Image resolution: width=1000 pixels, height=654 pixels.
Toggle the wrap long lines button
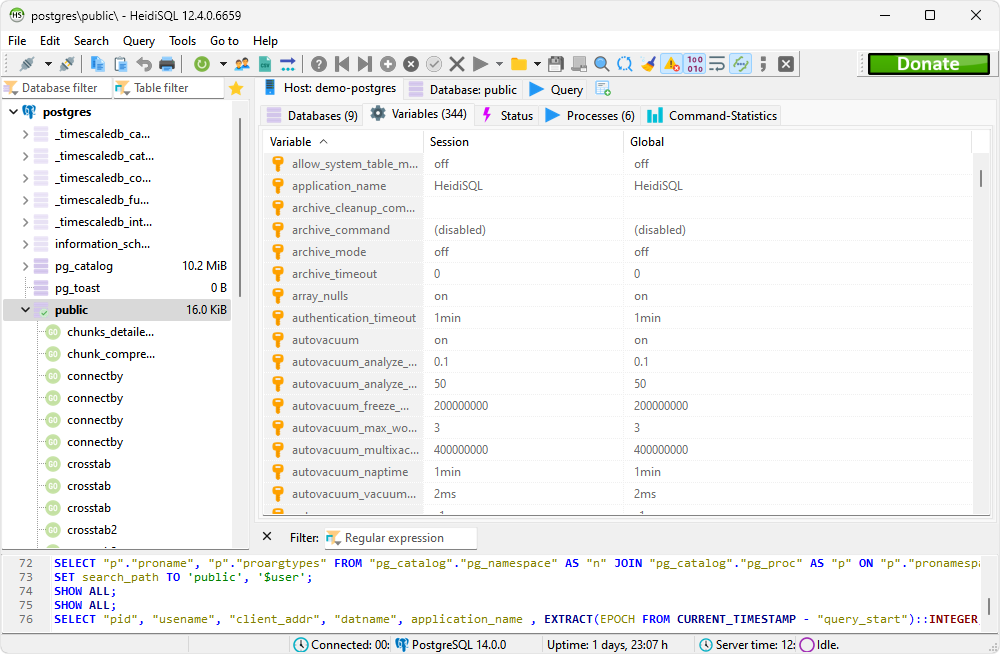pos(717,64)
